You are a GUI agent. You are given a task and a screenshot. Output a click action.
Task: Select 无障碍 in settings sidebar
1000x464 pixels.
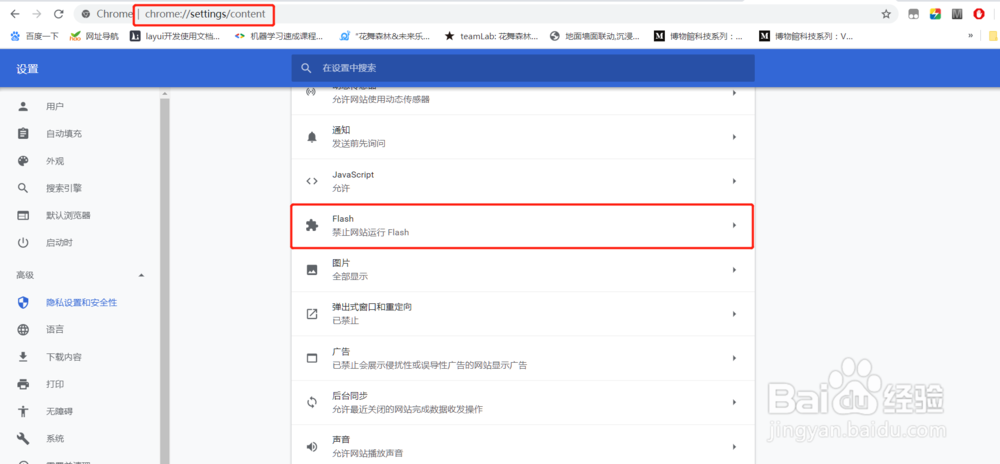click(59, 411)
